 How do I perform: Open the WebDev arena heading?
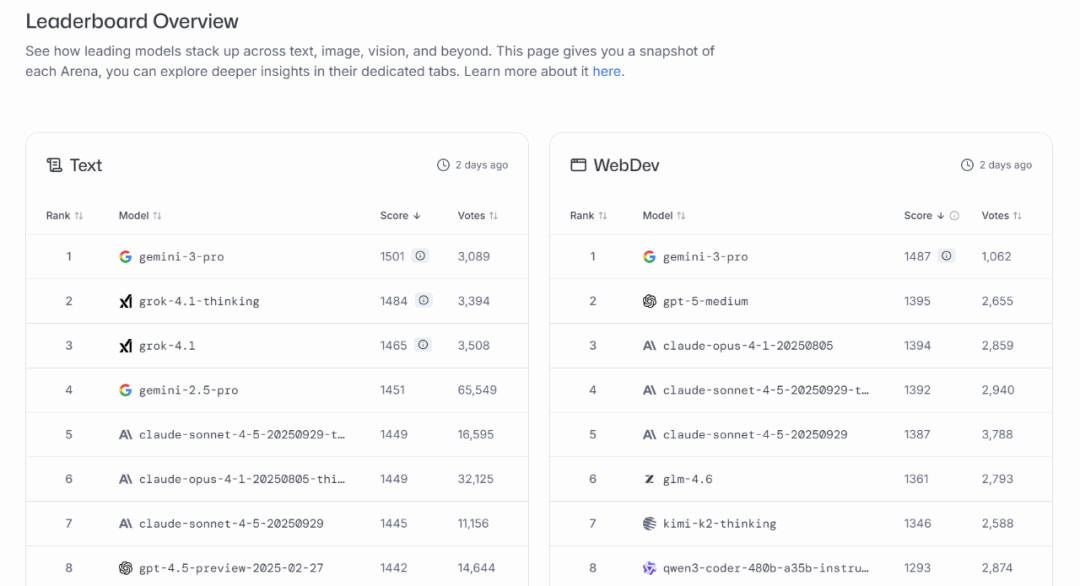tap(626, 165)
